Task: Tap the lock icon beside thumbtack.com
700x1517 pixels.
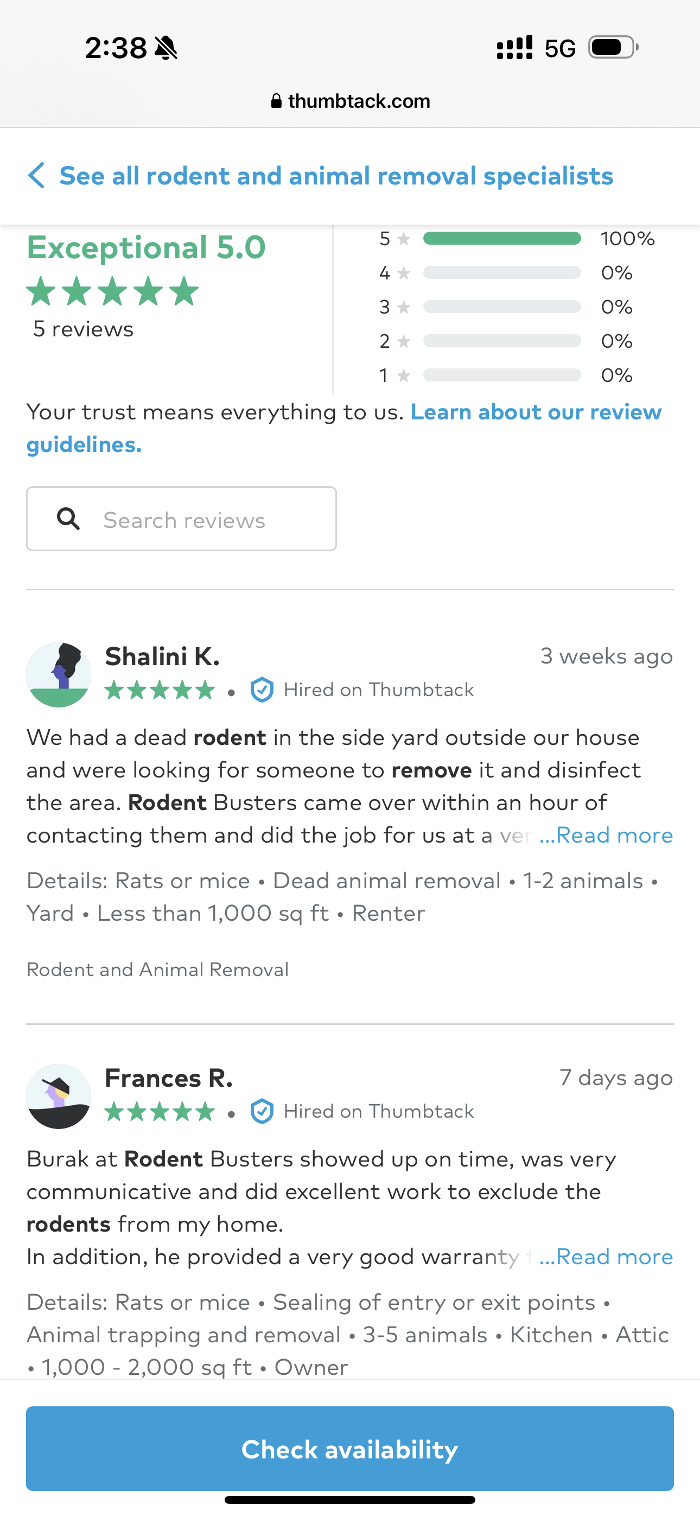Action: (277, 102)
